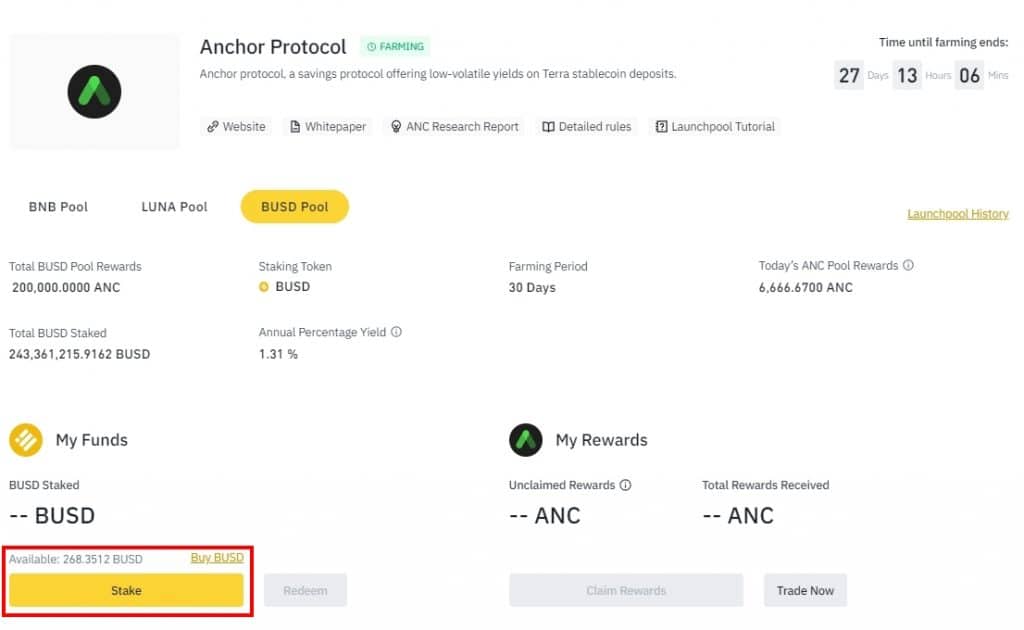Click the Buy BUSD link
Screen dimensions: 1024x630
pyautogui.click(x=217, y=558)
